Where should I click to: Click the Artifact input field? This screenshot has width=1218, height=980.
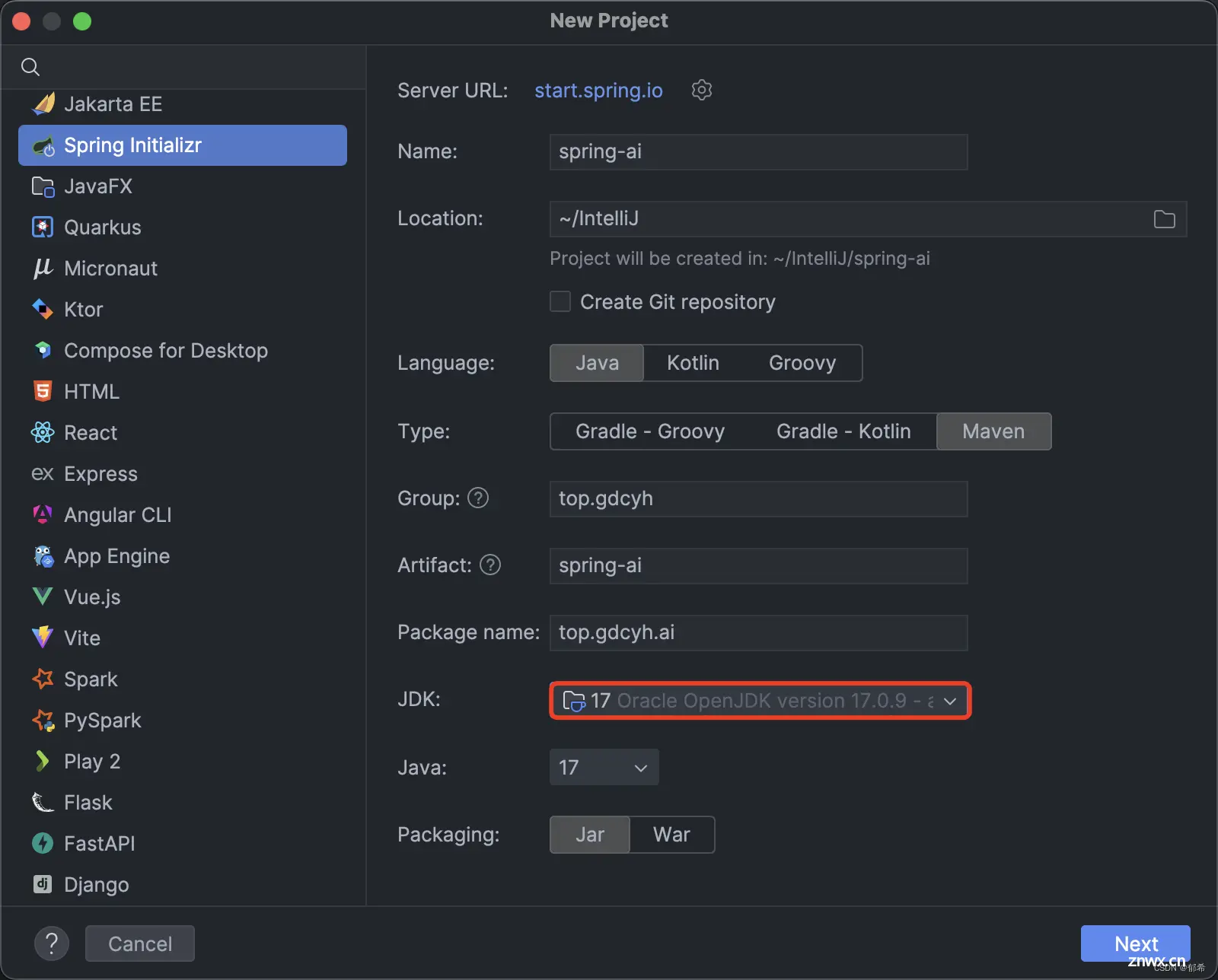758,566
